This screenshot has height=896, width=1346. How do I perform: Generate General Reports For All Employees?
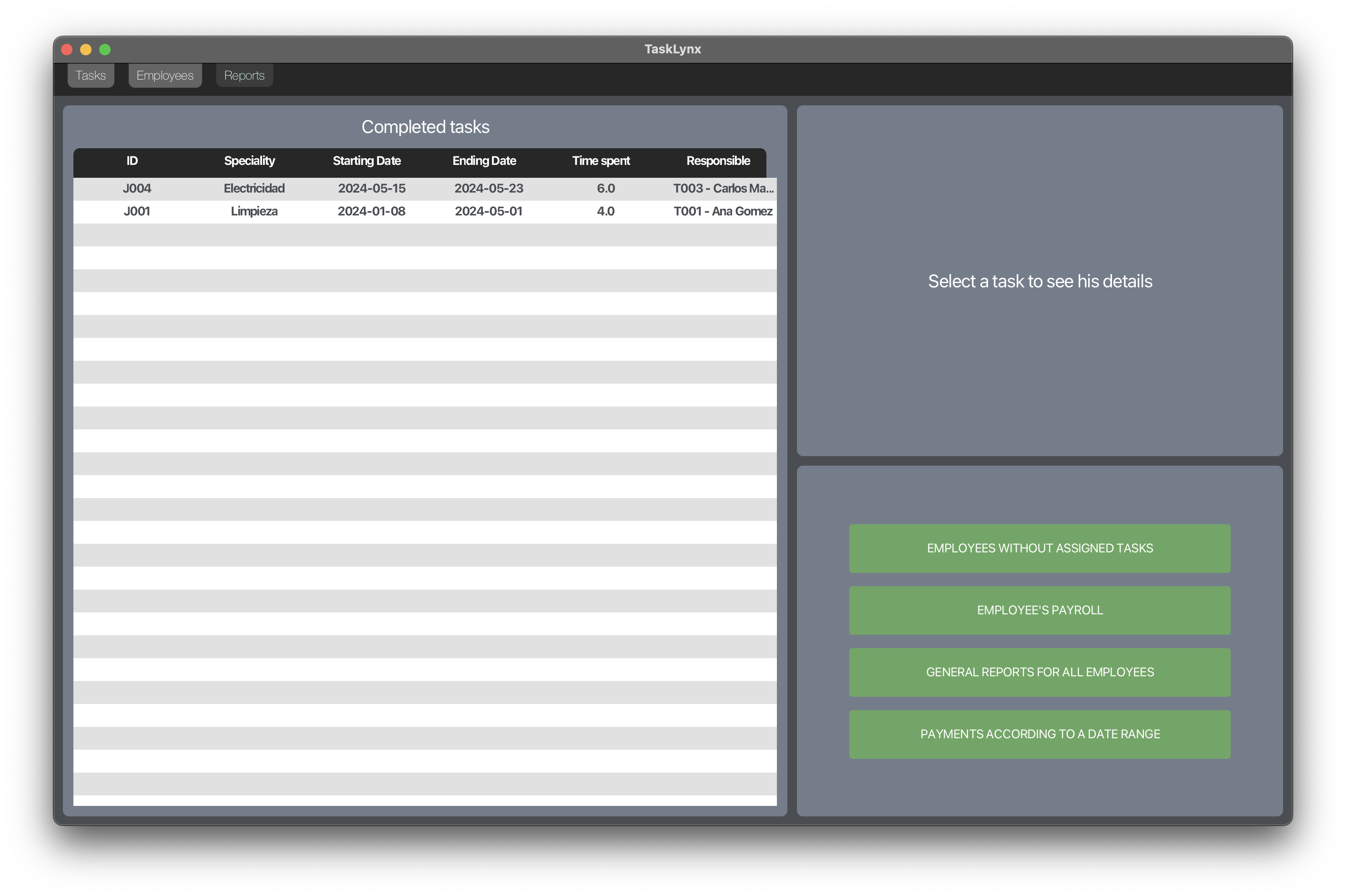pos(1039,672)
